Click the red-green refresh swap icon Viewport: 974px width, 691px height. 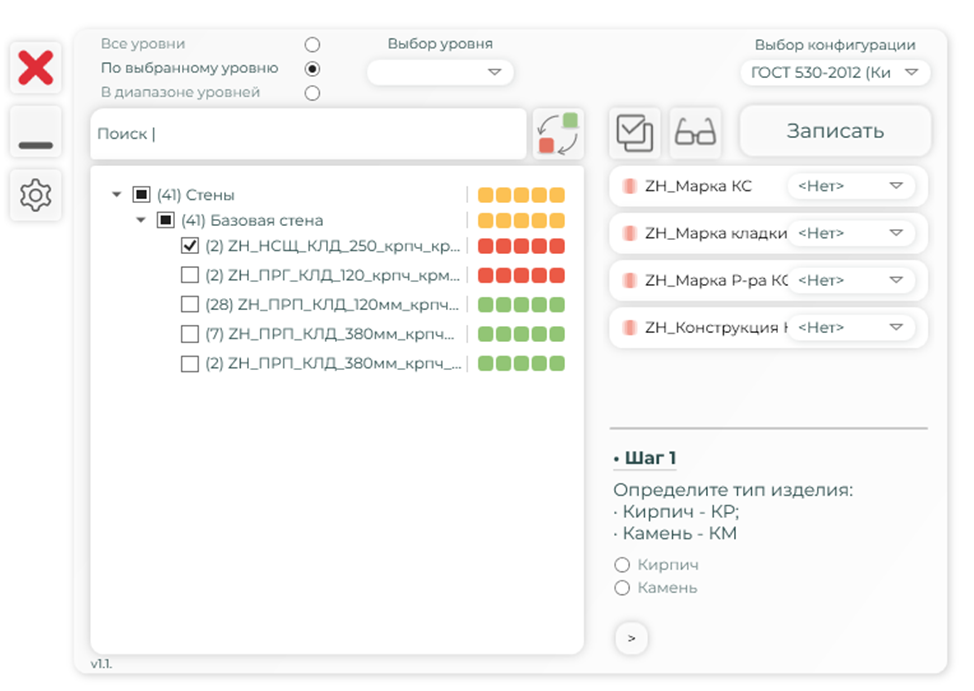pyautogui.click(x=558, y=134)
